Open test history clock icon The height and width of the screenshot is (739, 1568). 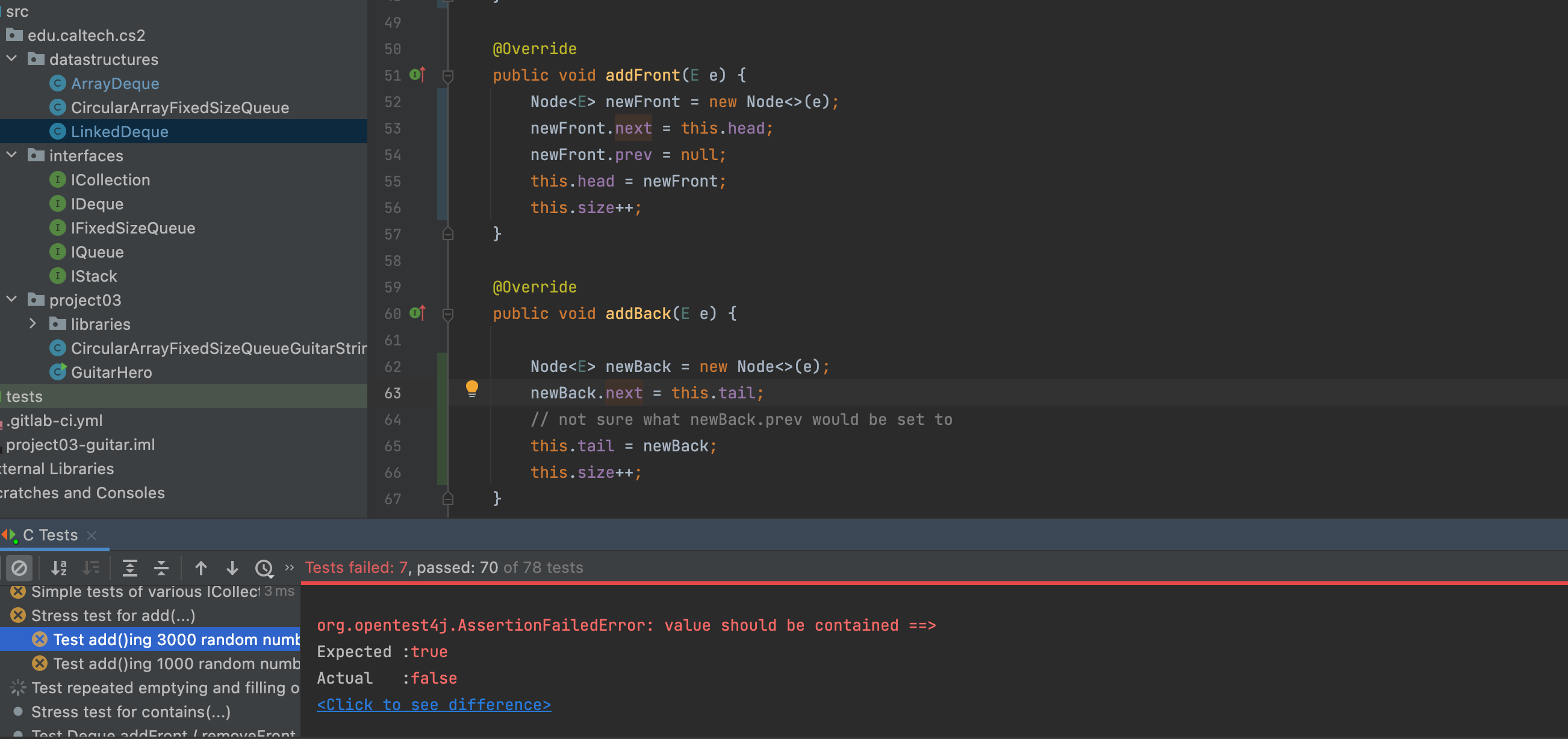click(x=264, y=568)
